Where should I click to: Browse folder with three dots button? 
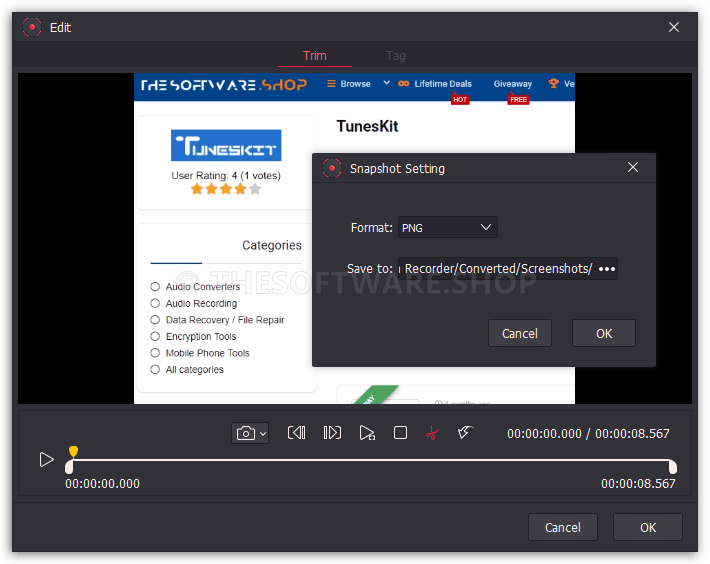point(607,269)
